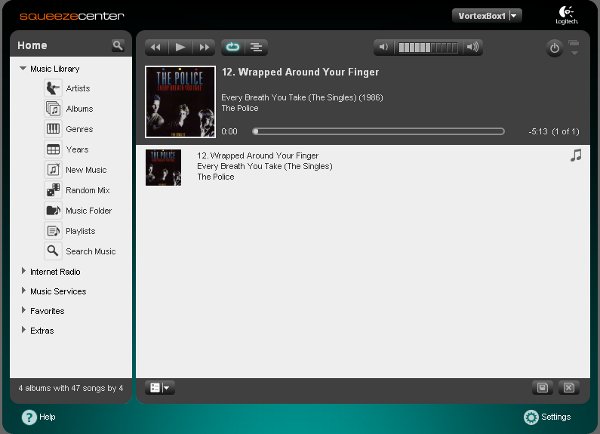
Task: Open the VortexBox1 player dropdown
Action: 486,16
